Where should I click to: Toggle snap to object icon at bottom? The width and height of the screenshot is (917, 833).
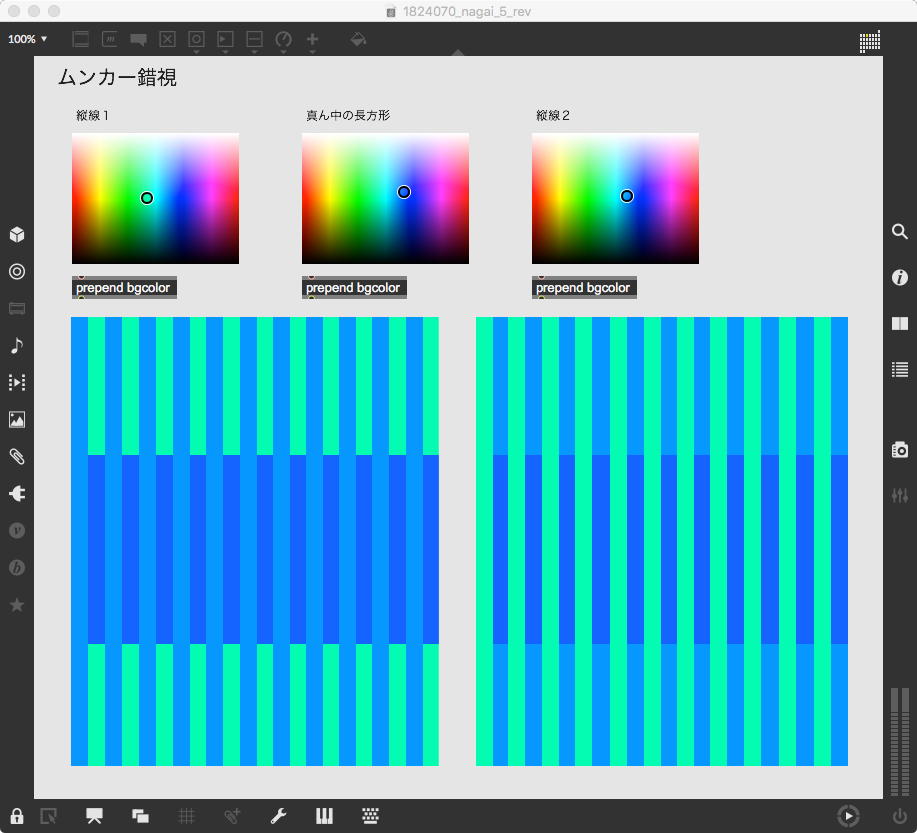pos(232,816)
